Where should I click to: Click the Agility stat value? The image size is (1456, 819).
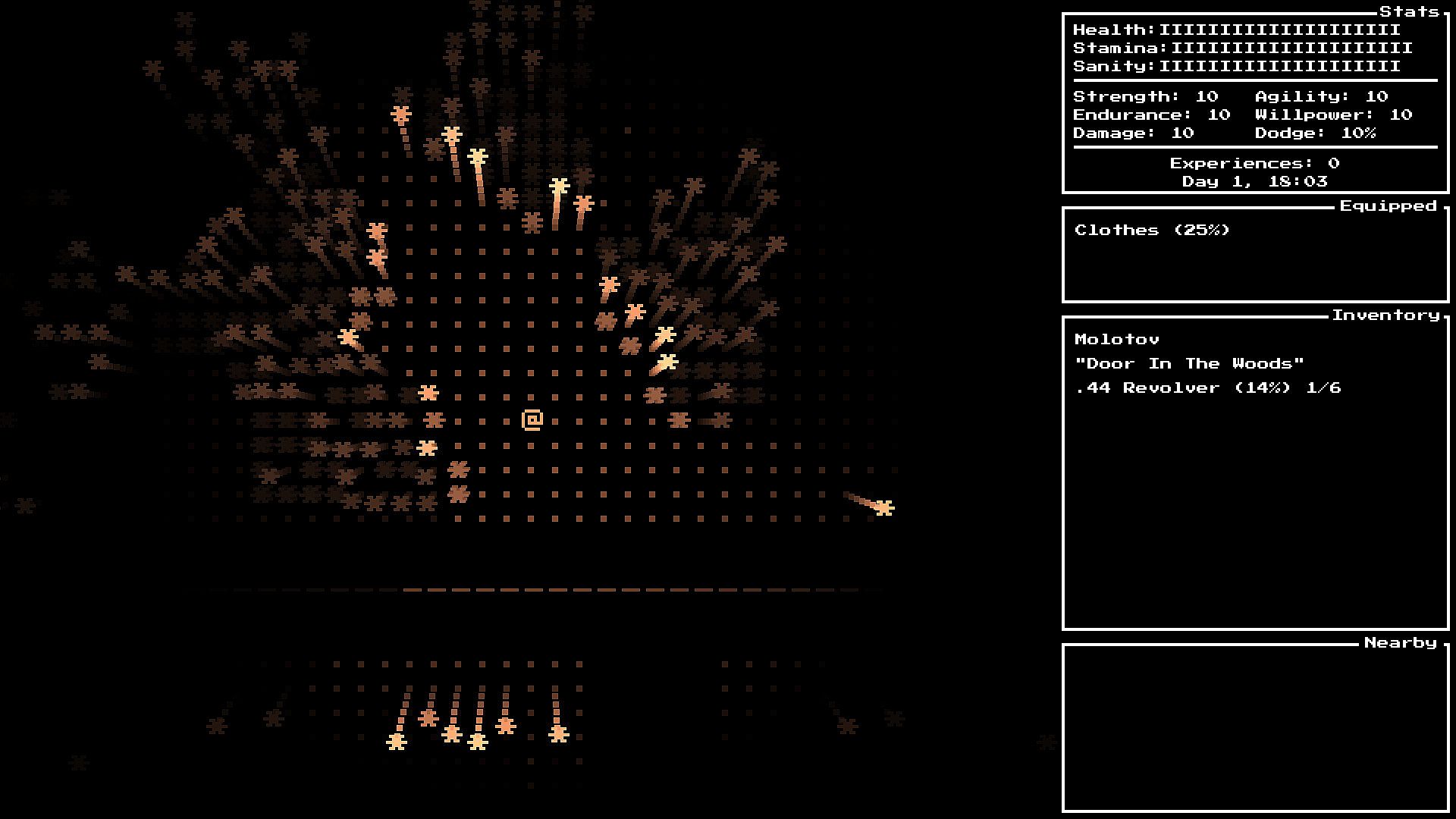pos(1376,96)
